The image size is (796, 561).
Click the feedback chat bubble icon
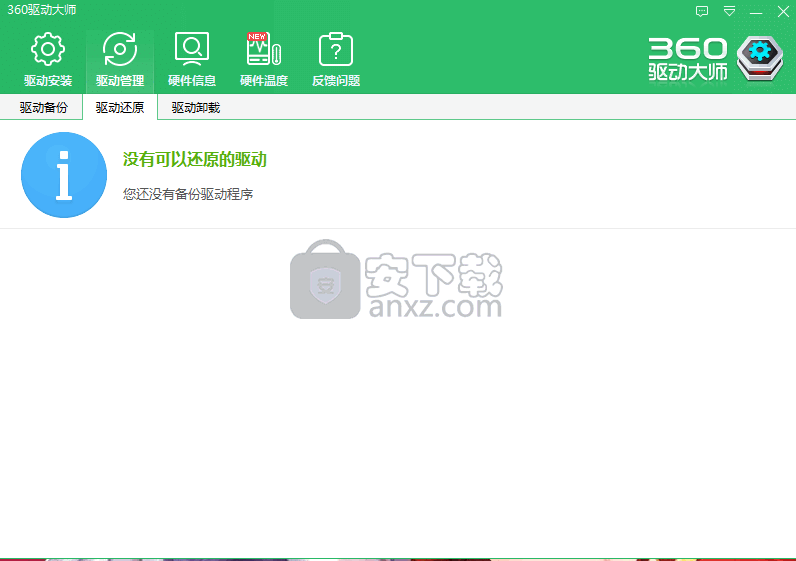click(702, 11)
